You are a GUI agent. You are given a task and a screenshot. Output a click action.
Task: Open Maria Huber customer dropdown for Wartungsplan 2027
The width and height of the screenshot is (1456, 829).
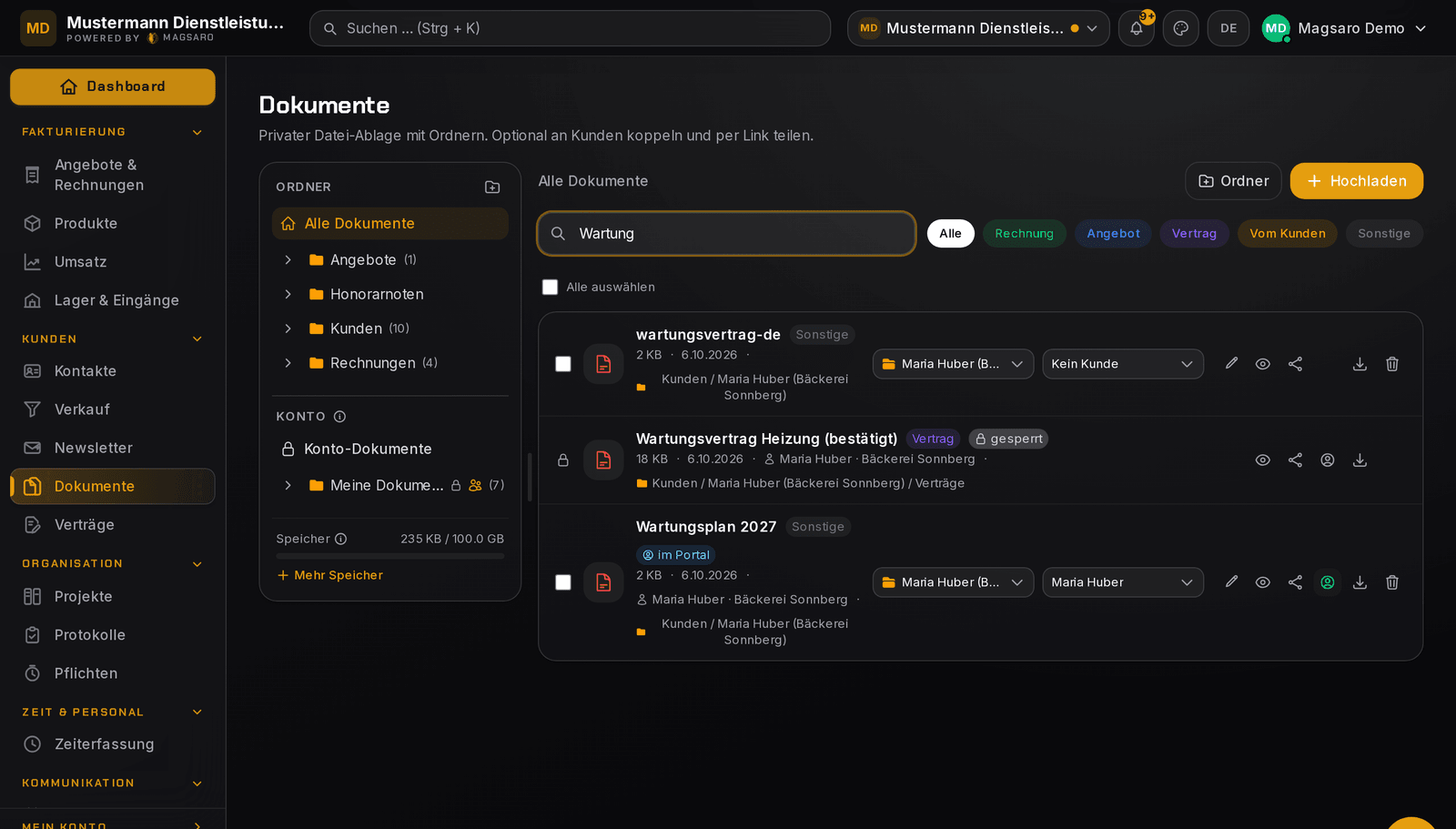click(1123, 582)
